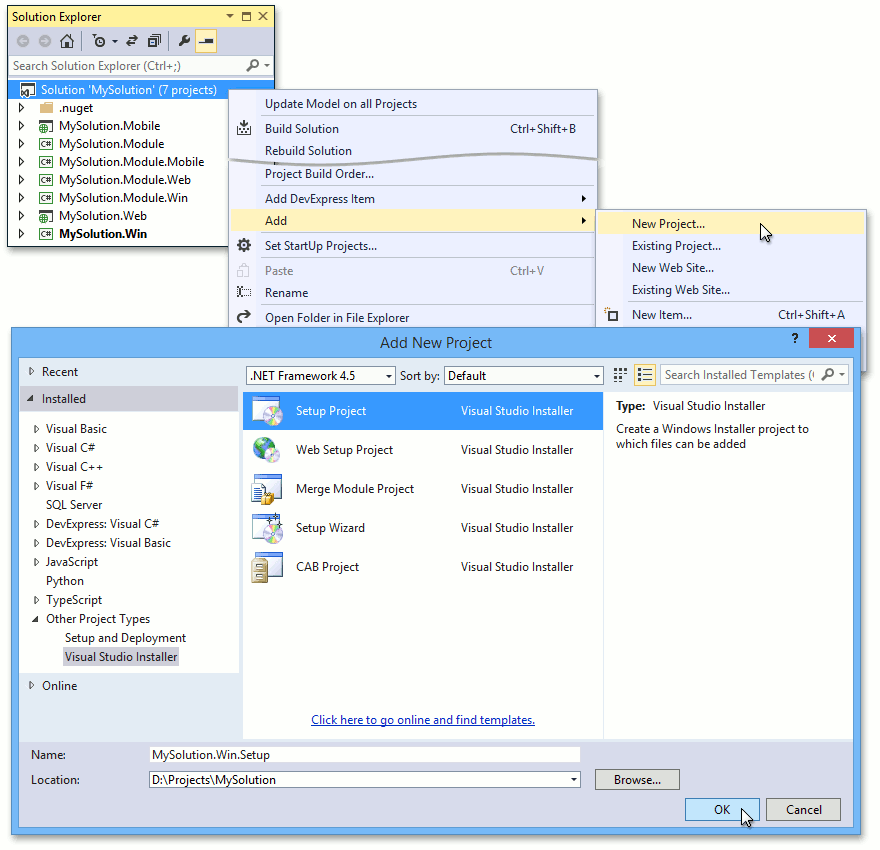Choose Set StartUp Projects menu item
Viewport: 880px width, 850px height.
[x=412, y=246]
